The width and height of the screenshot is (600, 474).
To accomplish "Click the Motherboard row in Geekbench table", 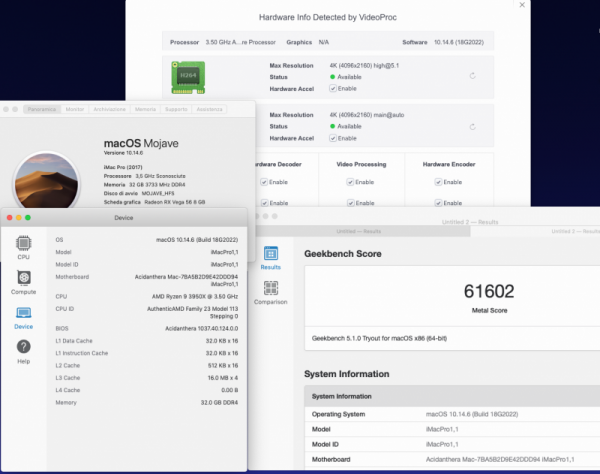I will tap(452, 459).
